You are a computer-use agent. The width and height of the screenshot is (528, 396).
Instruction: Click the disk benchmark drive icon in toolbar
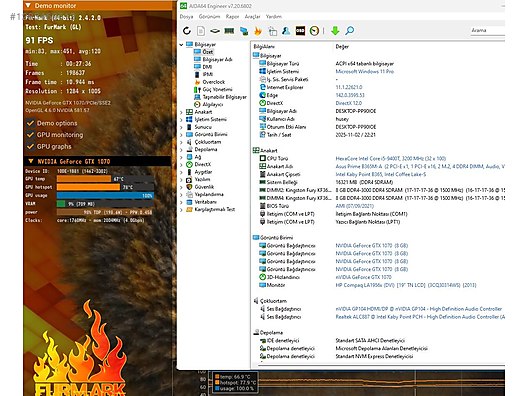click(215, 31)
